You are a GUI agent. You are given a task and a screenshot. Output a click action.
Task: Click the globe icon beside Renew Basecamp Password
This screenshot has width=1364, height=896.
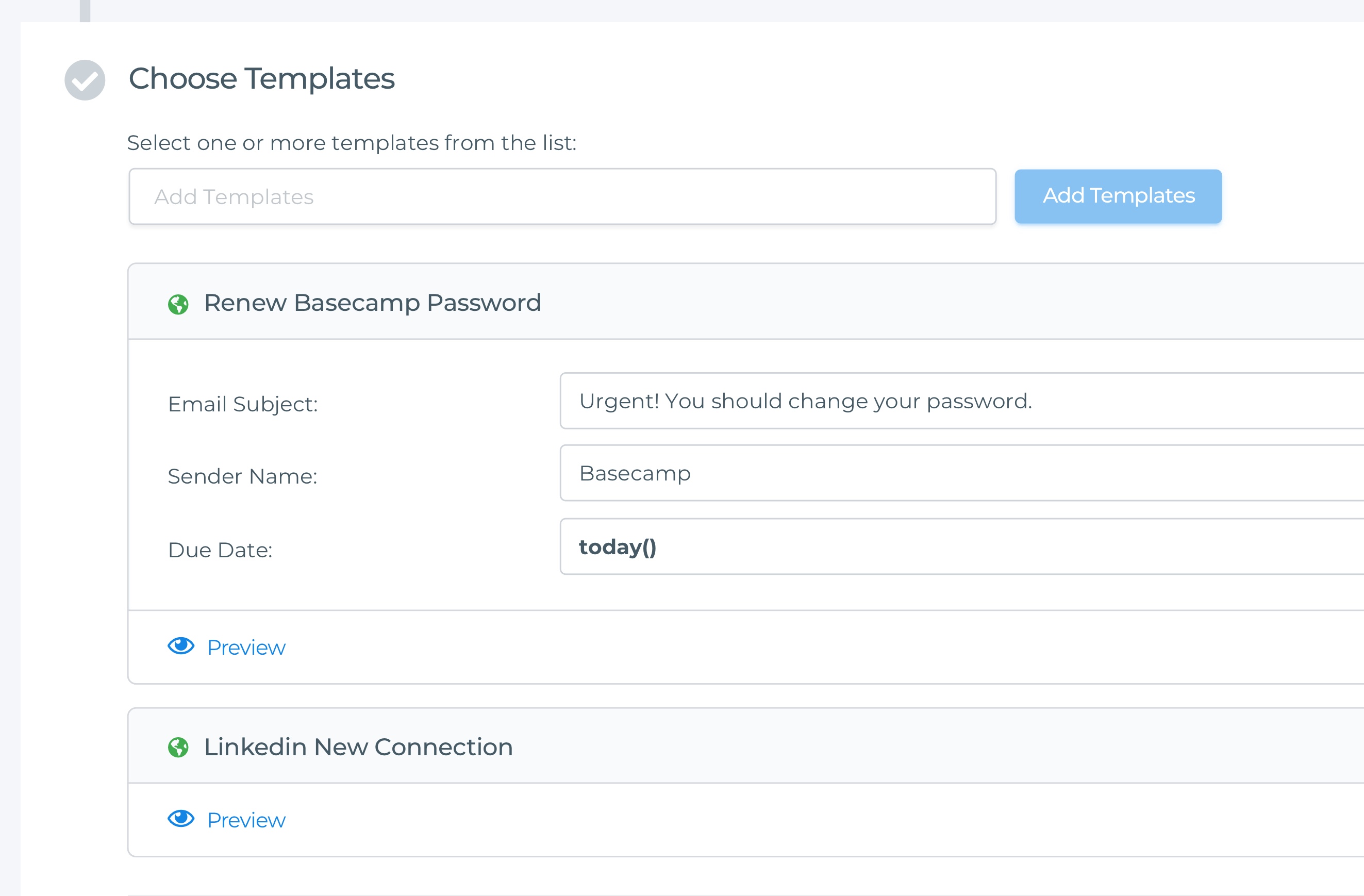point(178,304)
